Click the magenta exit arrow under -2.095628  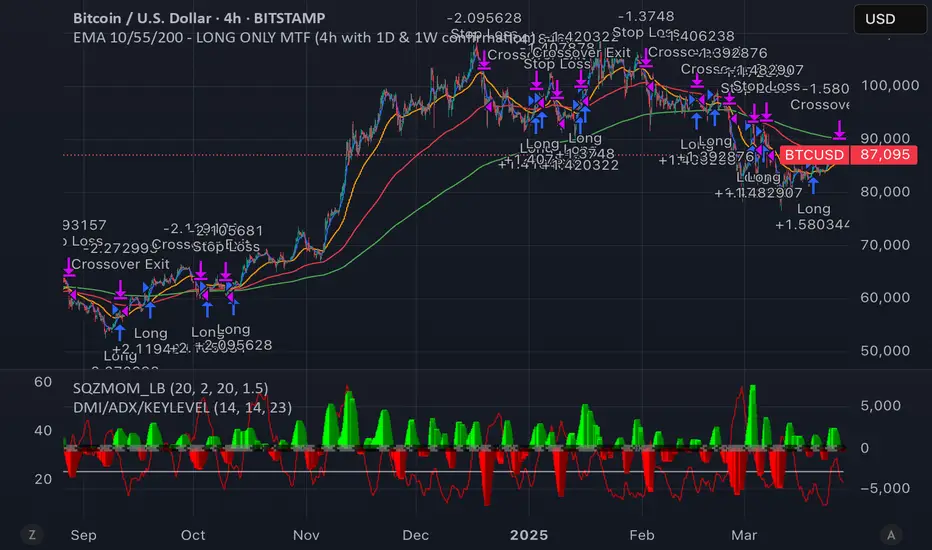[484, 59]
